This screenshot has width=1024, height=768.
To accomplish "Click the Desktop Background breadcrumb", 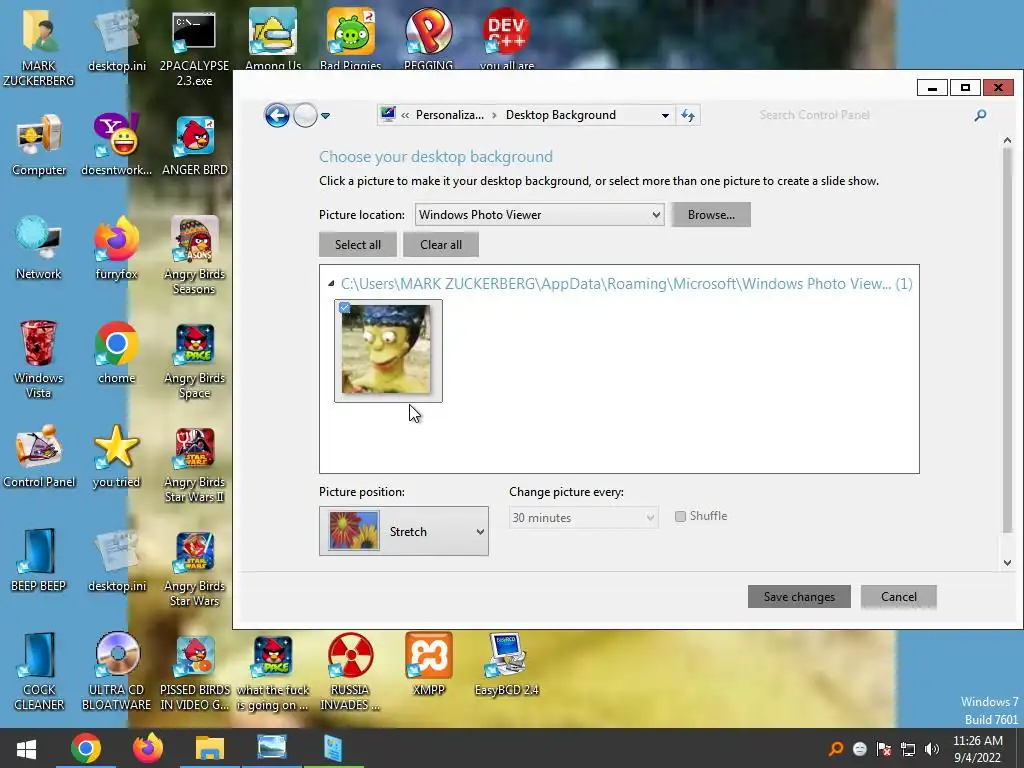I will pos(560,115).
